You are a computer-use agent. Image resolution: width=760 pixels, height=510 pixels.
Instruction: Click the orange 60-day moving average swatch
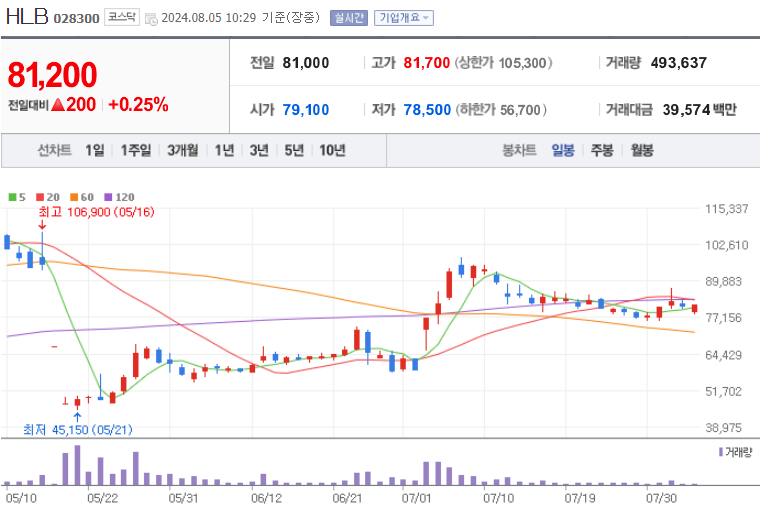click(x=74, y=197)
